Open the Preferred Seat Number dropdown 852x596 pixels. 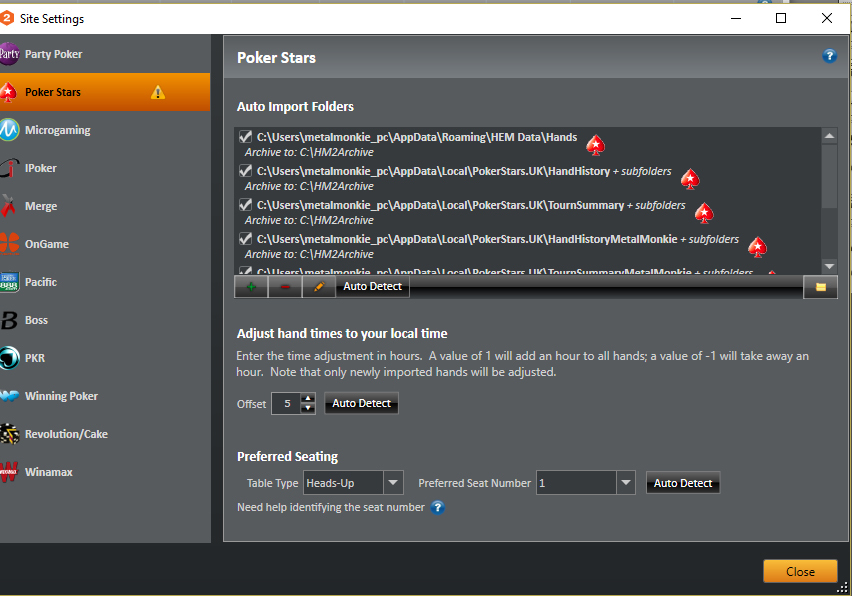coord(625,482)
